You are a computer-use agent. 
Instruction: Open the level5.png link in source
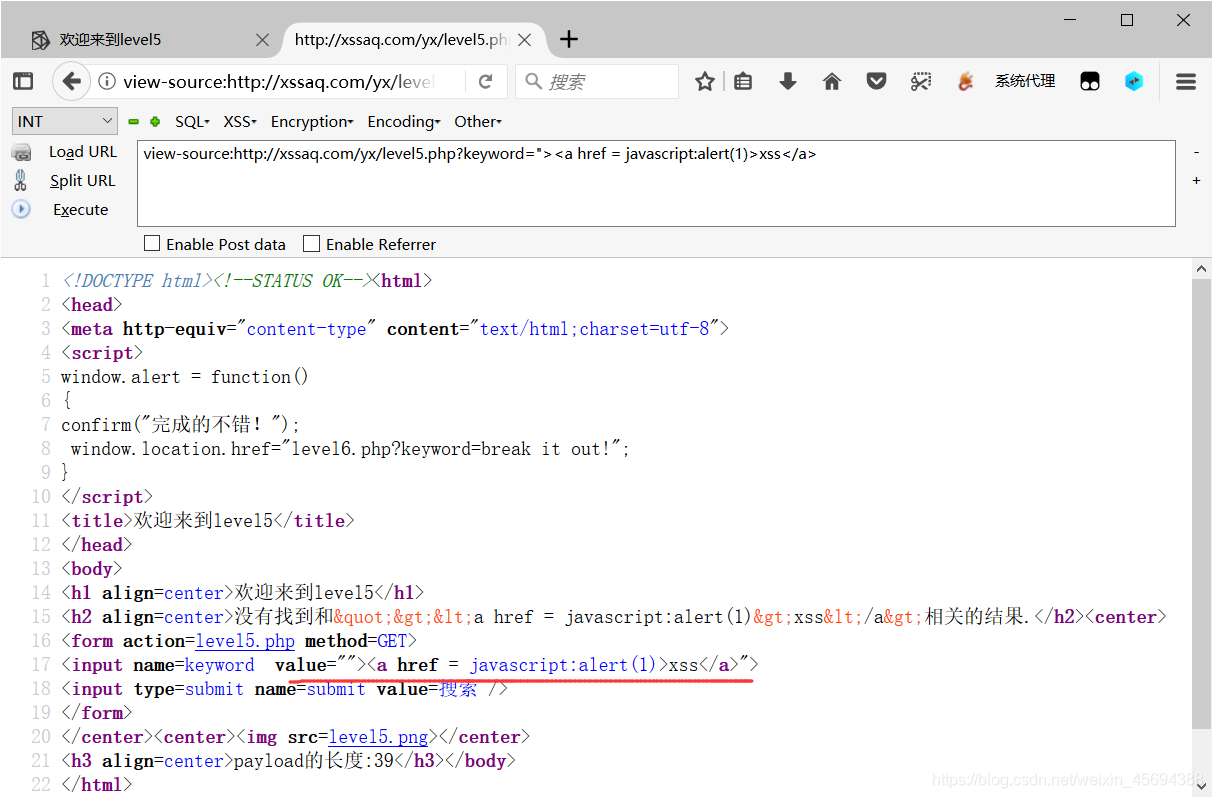tap(378, 737)
